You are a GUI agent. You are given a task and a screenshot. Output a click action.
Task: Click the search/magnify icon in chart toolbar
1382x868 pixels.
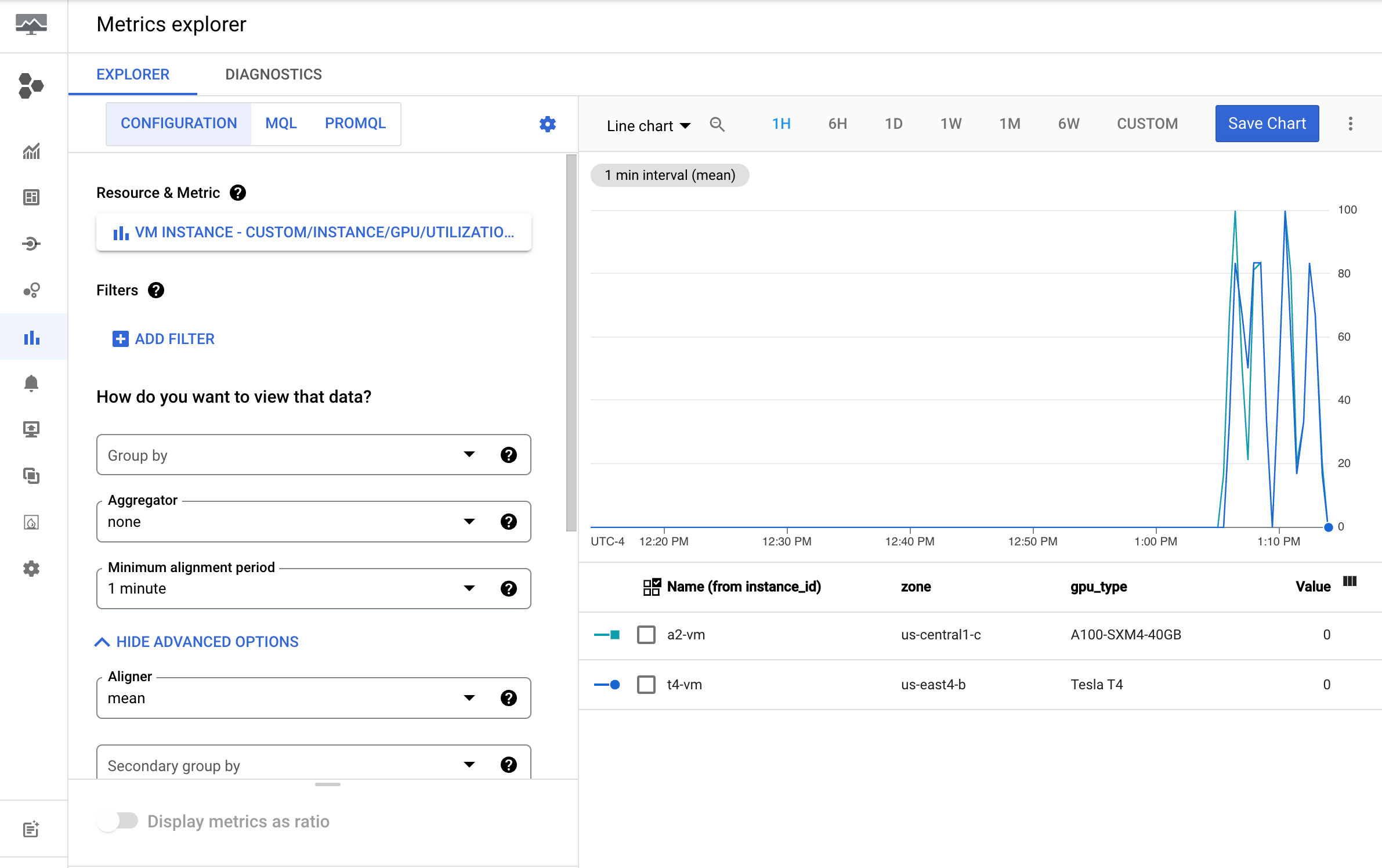(x=717, y=123)
